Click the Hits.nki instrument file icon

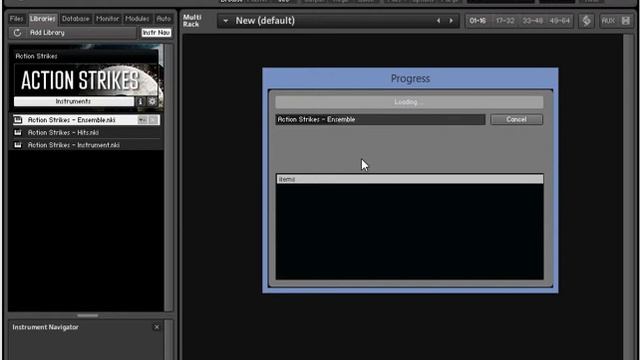[x=18, y=132]
